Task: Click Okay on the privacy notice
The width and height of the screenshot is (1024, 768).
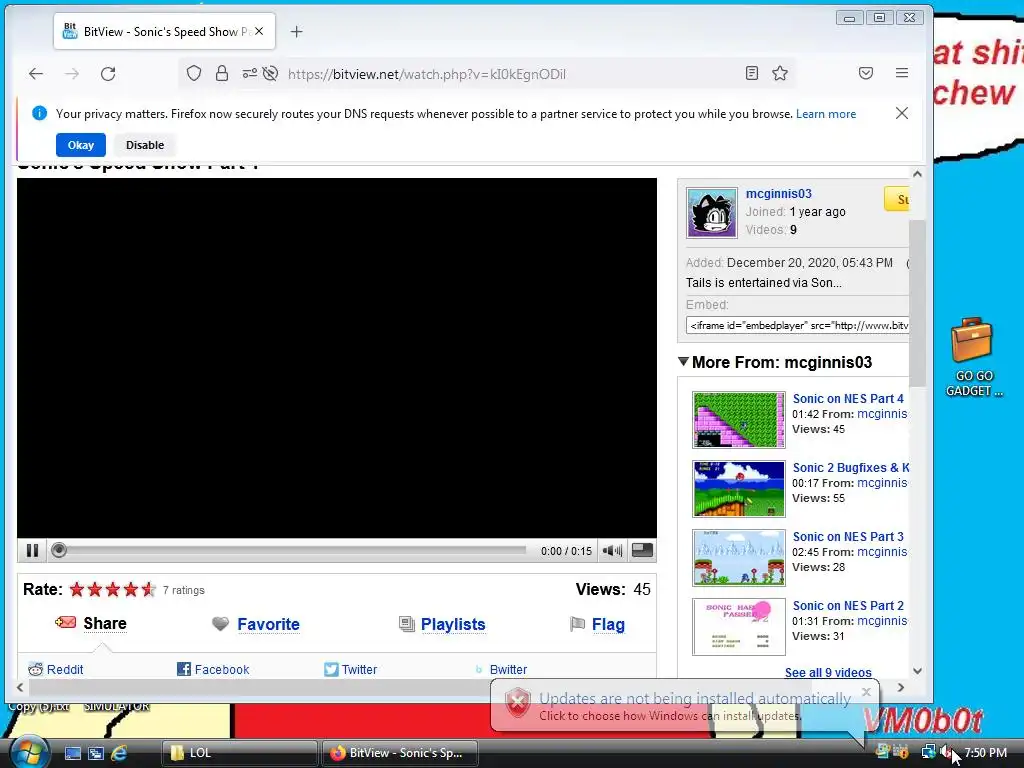Action: pyautogui.click(x=81, y=145)
